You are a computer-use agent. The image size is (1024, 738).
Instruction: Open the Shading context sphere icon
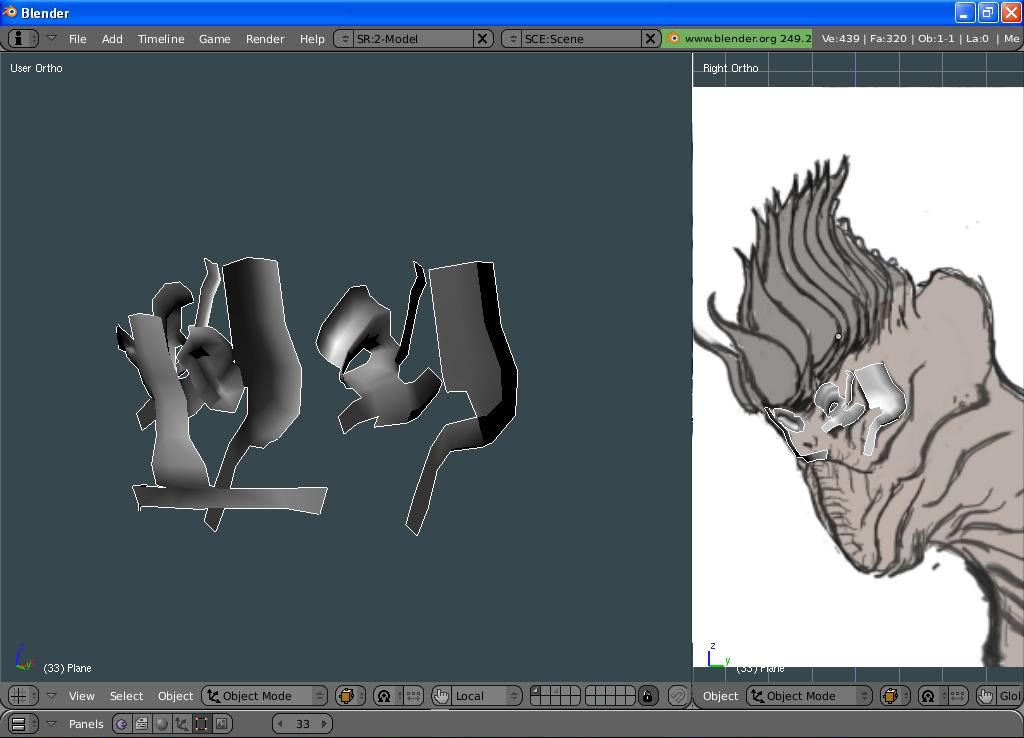pyautogui.click(x=162, y=724)
